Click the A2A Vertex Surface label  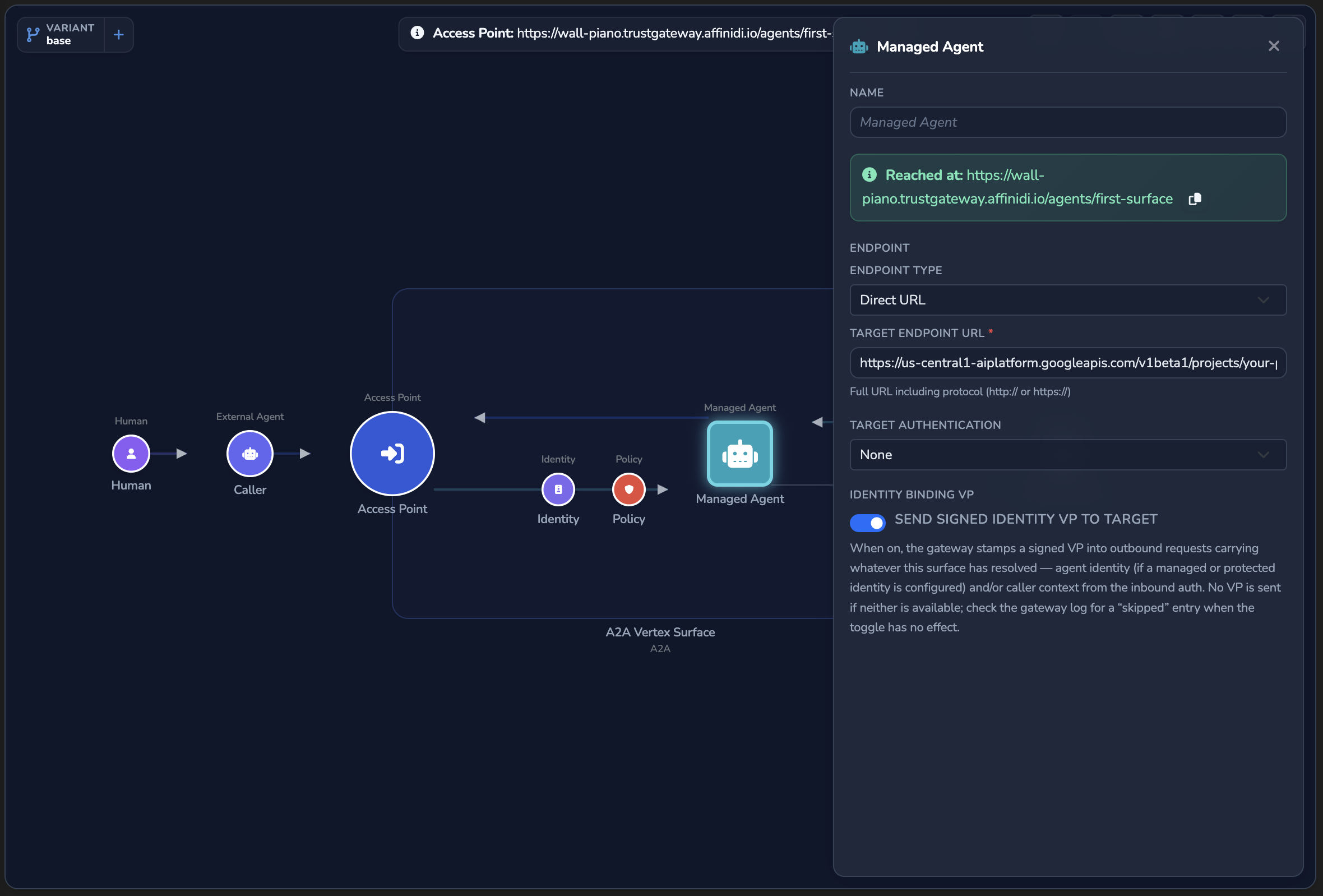coord(660,632)
